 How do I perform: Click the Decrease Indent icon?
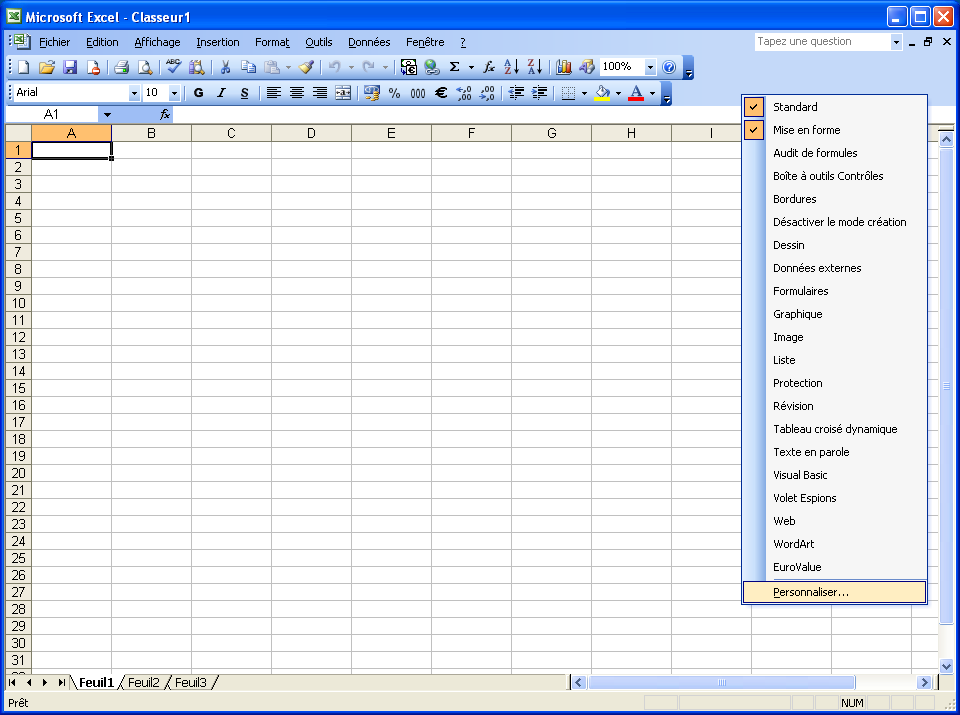point(516,93)
